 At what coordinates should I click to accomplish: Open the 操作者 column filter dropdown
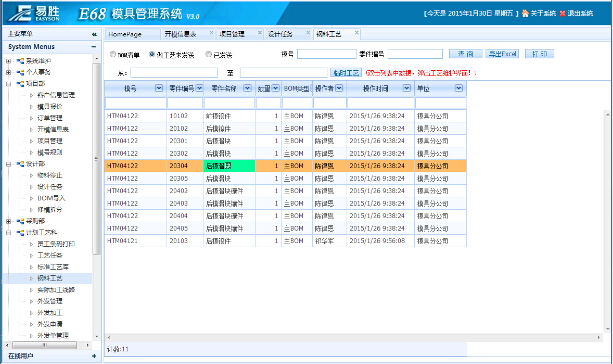point(339,88)
